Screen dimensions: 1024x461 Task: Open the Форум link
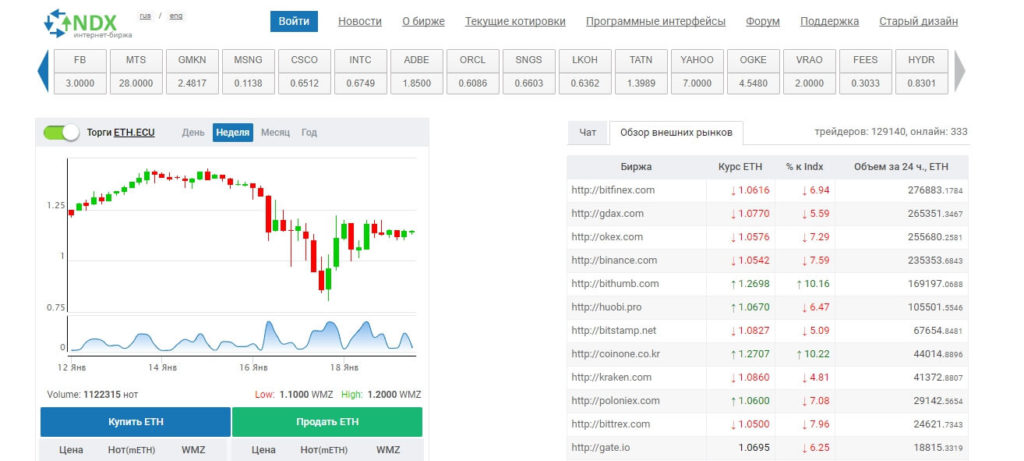click(763, 22)
